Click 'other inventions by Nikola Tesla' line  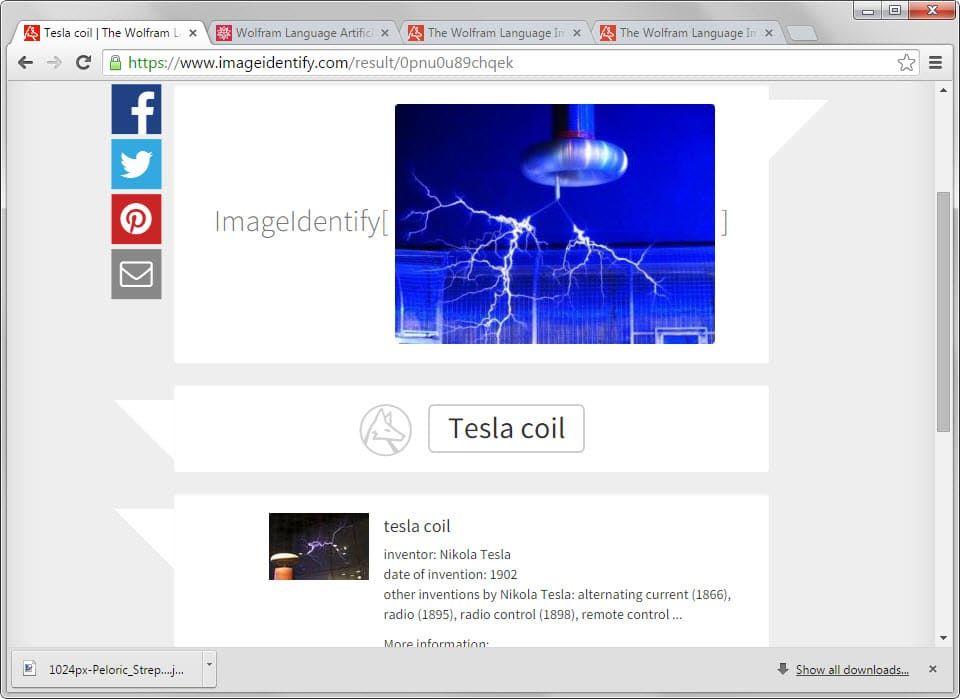pos(557,594)
